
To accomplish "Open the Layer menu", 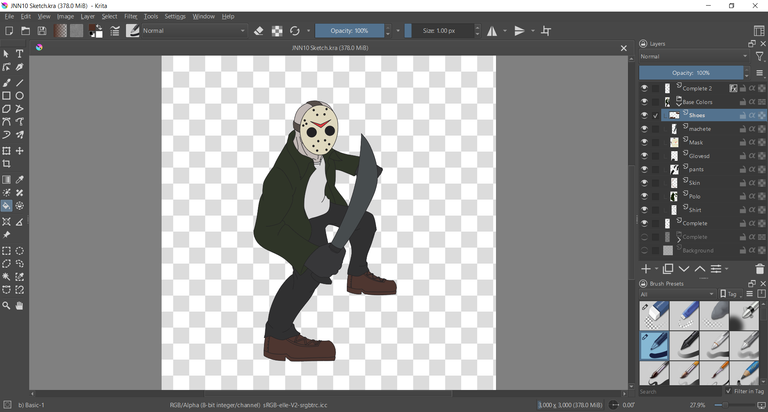I will pos(88,16).
